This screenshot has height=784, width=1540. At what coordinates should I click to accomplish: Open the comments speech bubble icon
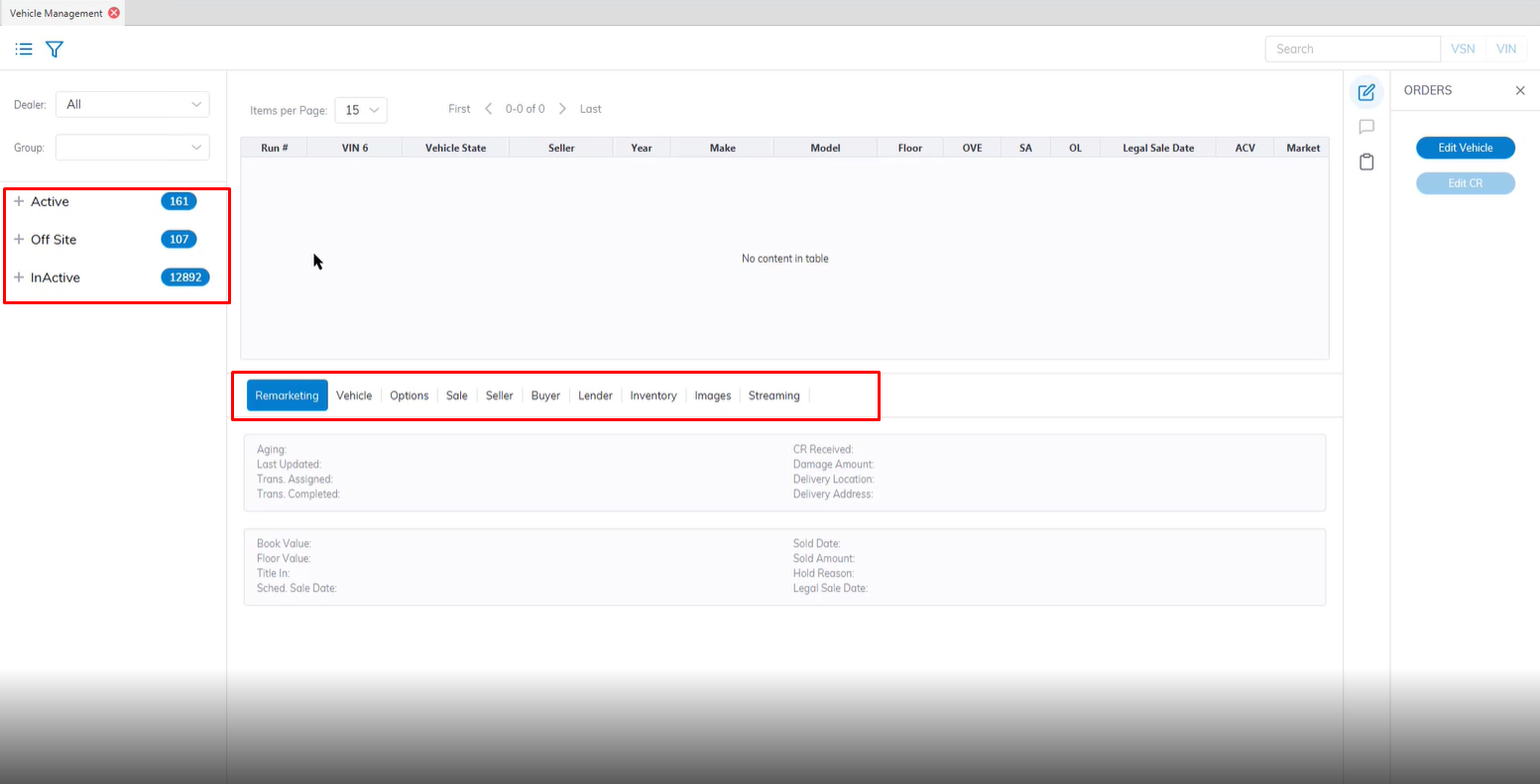[x=1366, y=127]
